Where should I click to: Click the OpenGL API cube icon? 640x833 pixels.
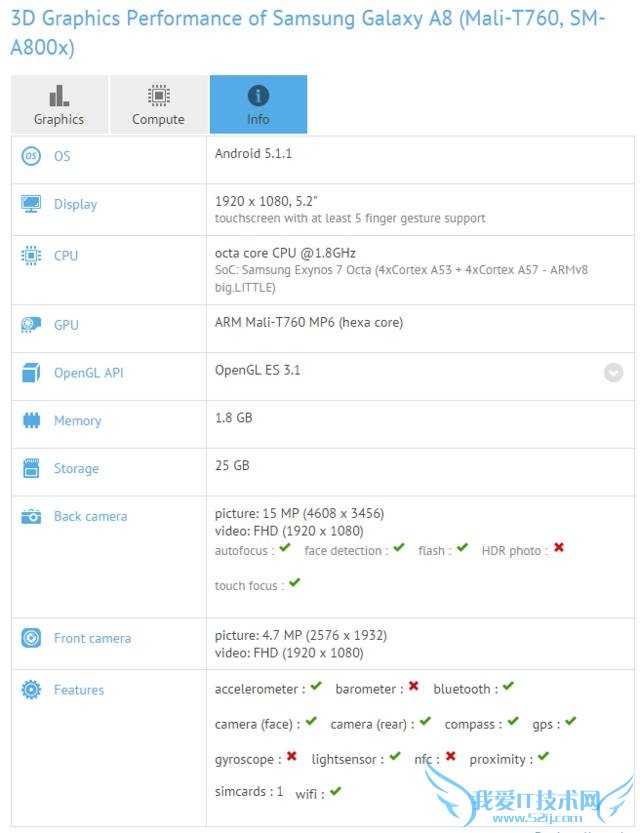[x=31, y=372]
